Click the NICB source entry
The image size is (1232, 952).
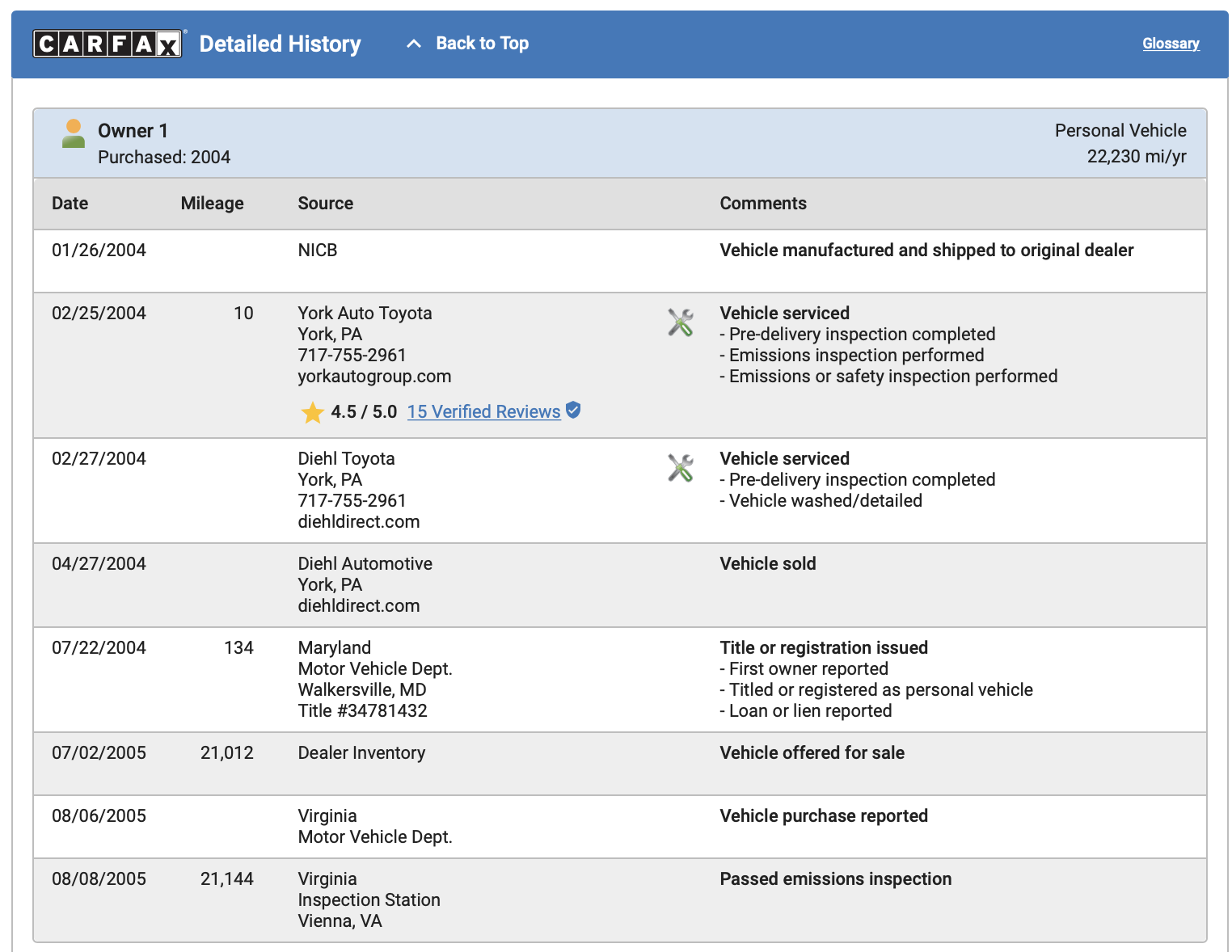pos(318,251)
